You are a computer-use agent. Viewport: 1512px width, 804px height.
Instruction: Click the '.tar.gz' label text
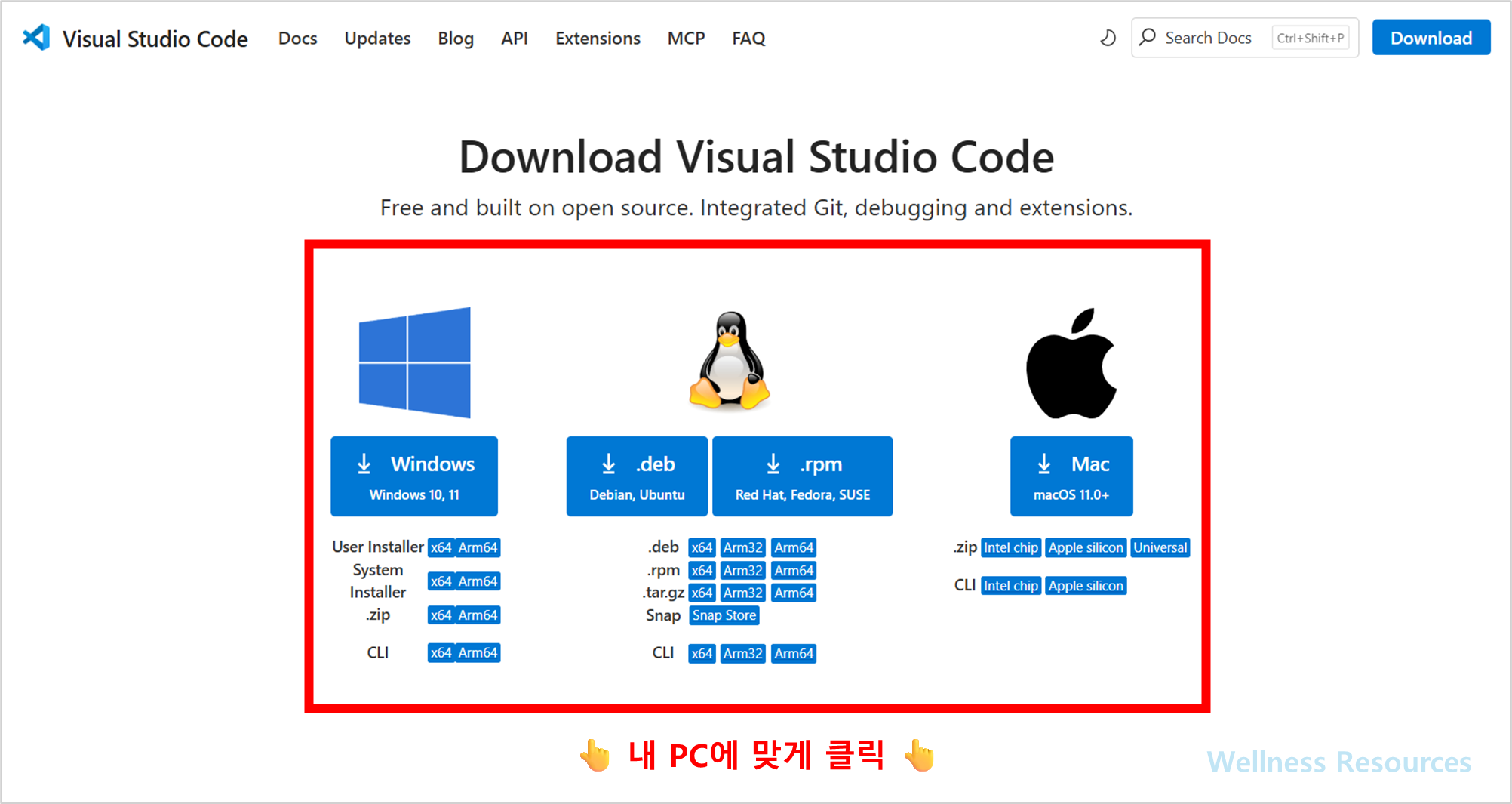(x=663, y=593)
